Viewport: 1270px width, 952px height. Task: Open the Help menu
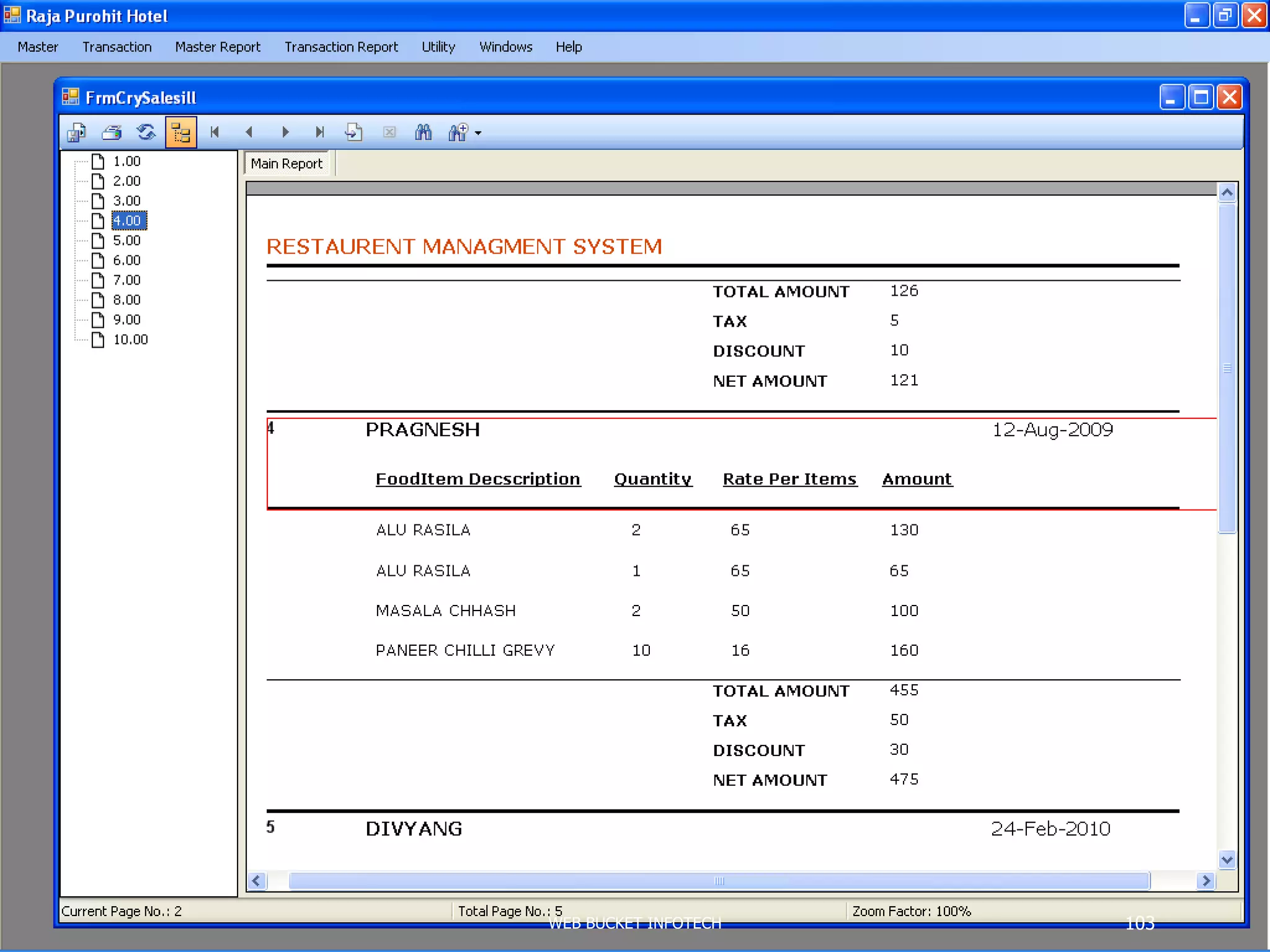click(x=569, y=47)
